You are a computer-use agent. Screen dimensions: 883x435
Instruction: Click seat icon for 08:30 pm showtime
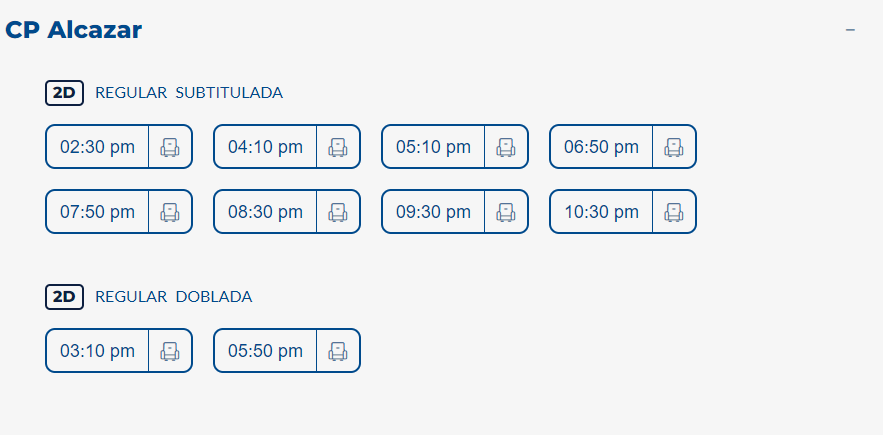(x=338, y=212)
